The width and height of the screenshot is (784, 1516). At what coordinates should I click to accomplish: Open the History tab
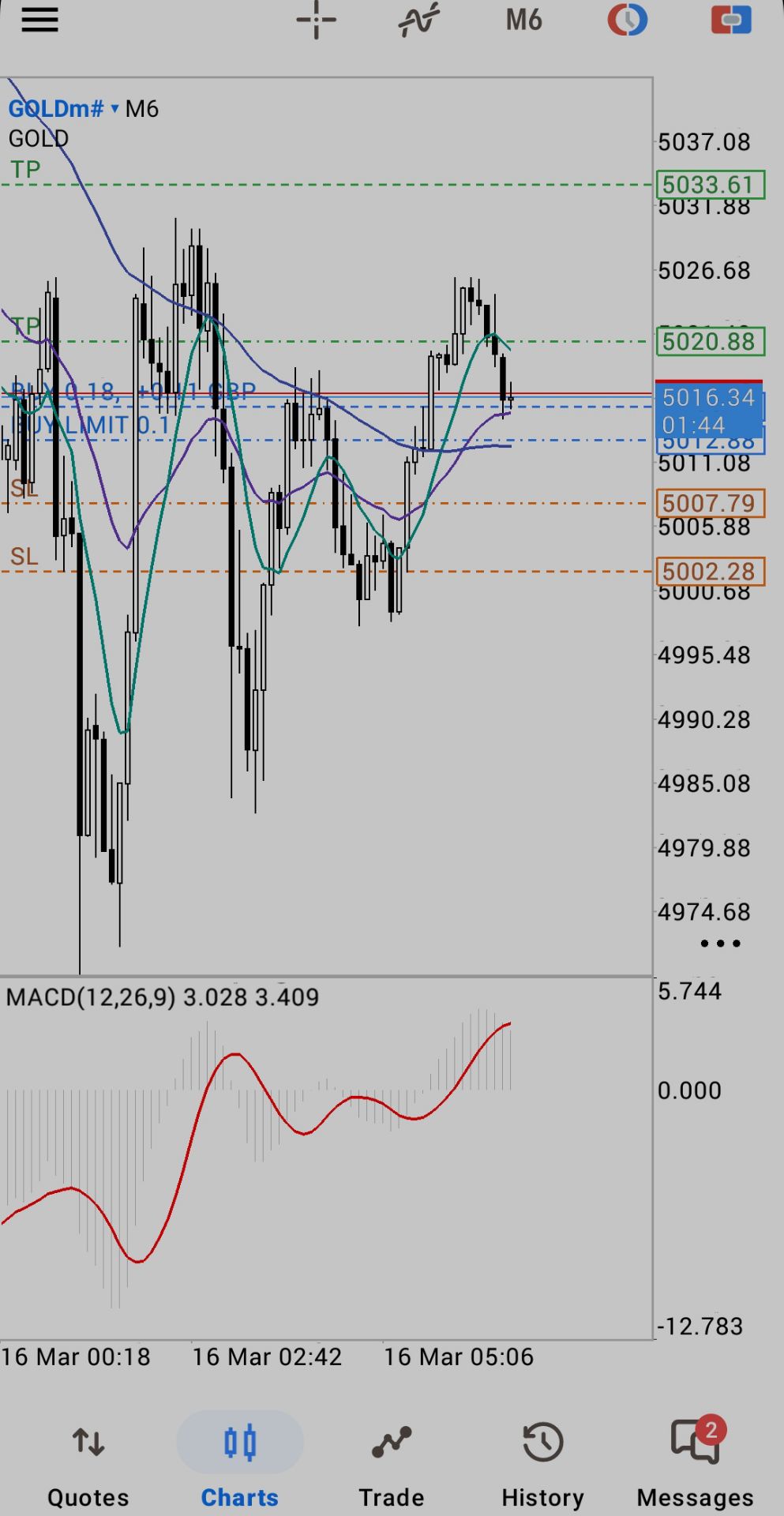[542, 1465]
